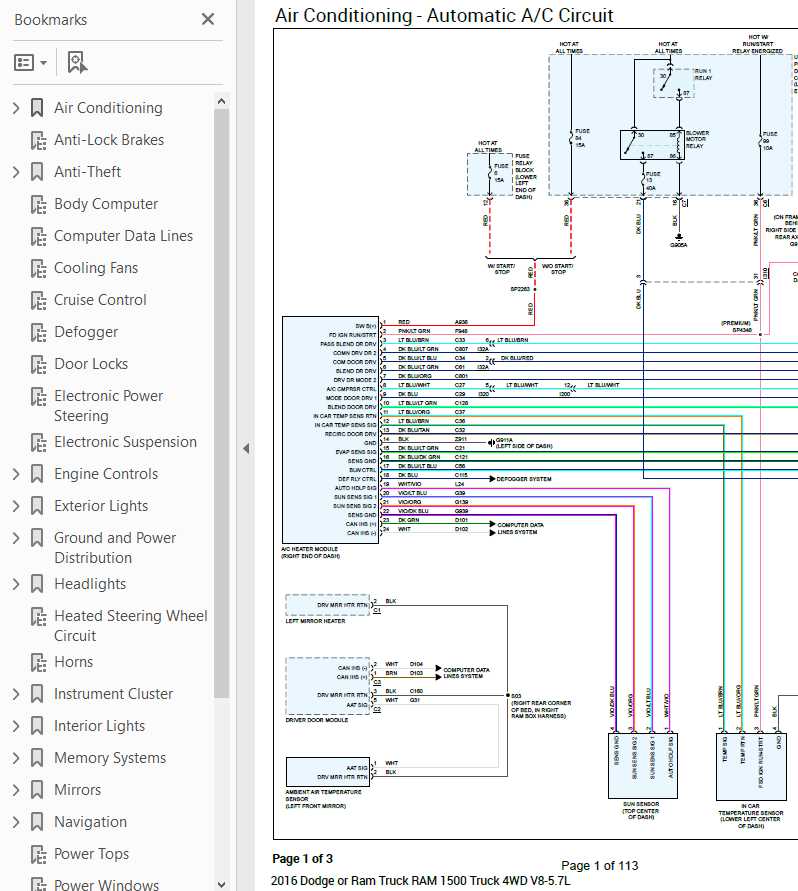Open Ground and Power Distribution bookmark
The image size is (798, 891).
(x=115, y=548)
